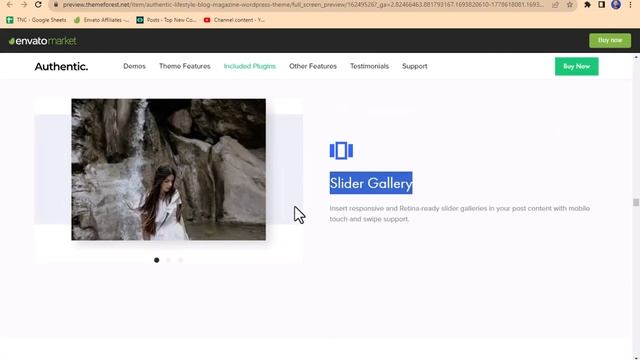
Task: Open the Support menu item
Action: click(x=415, y=66)
